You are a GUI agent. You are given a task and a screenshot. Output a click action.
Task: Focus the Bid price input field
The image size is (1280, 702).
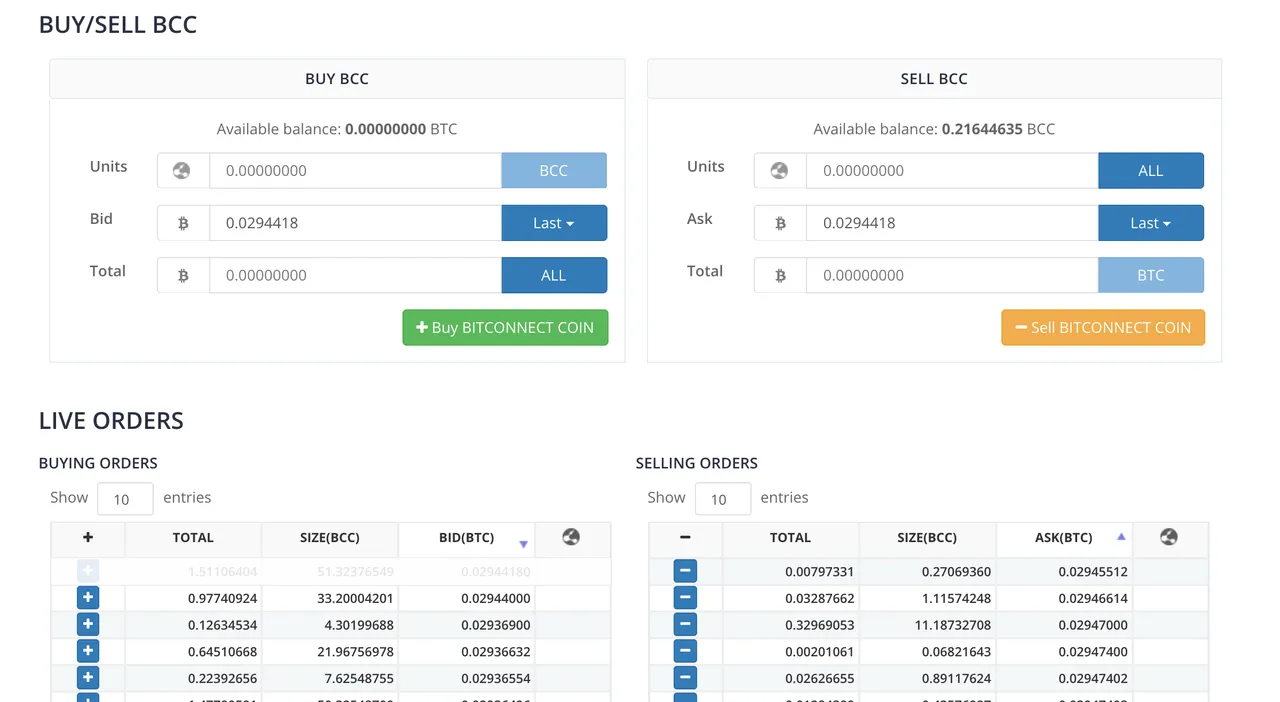[x=355, y=223]
